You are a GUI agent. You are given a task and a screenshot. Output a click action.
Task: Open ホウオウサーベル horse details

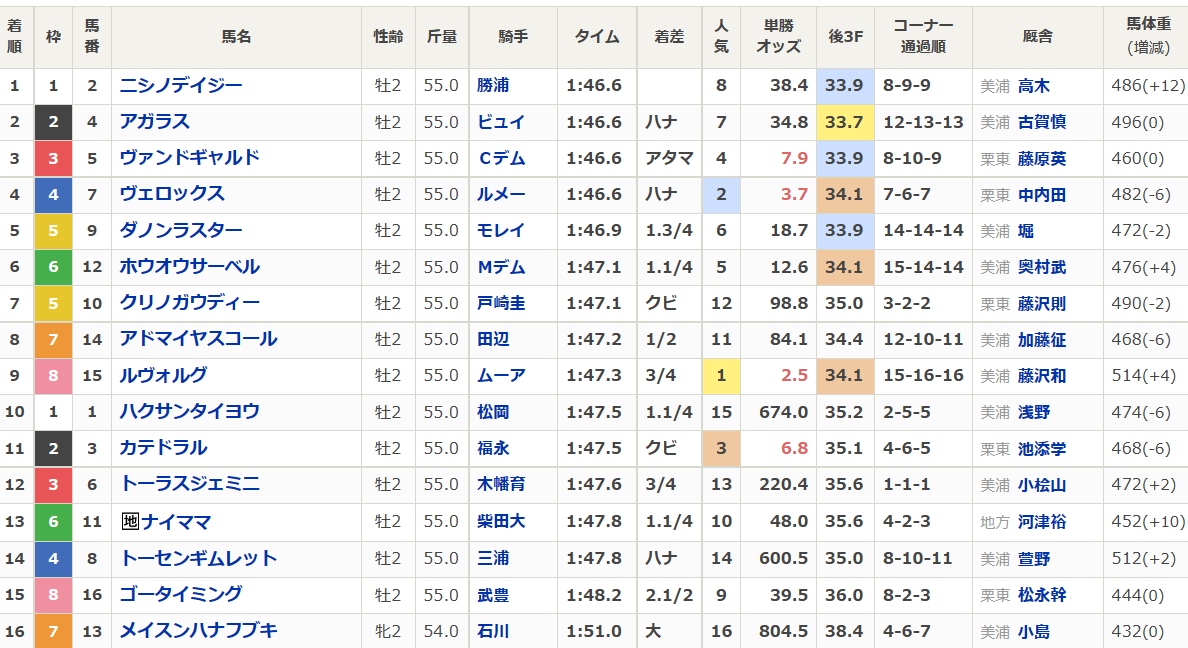click(x=189, y=267)
